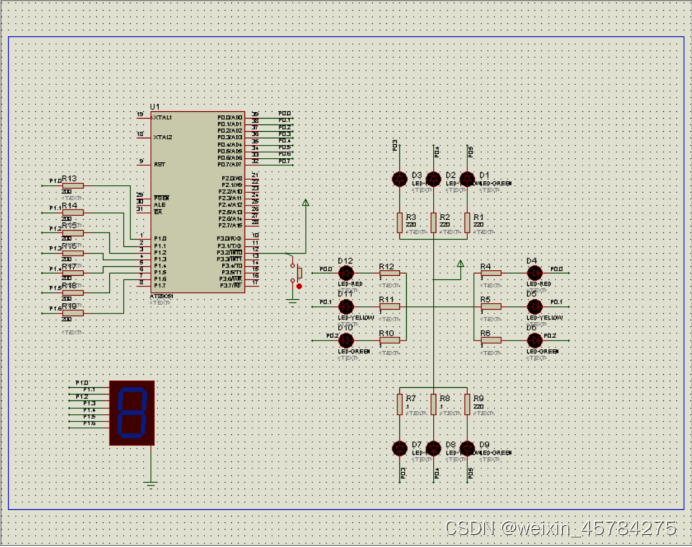Image resolution: width=692 pixels, height=547 pixels.
Task: Select the push button switch near P3.2
Action: (x=296, y=272)
